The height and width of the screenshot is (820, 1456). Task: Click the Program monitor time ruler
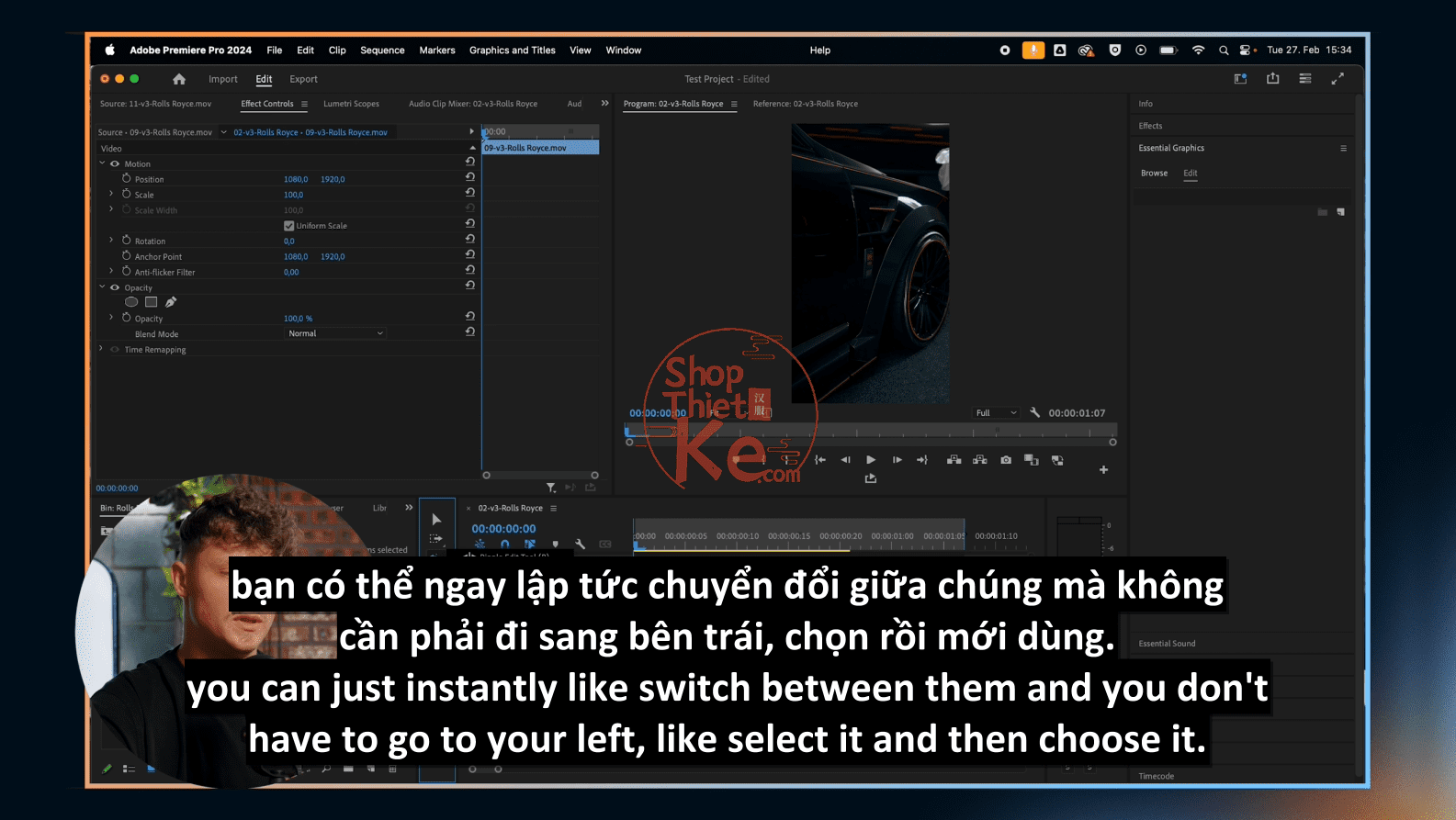click(871, 430)
